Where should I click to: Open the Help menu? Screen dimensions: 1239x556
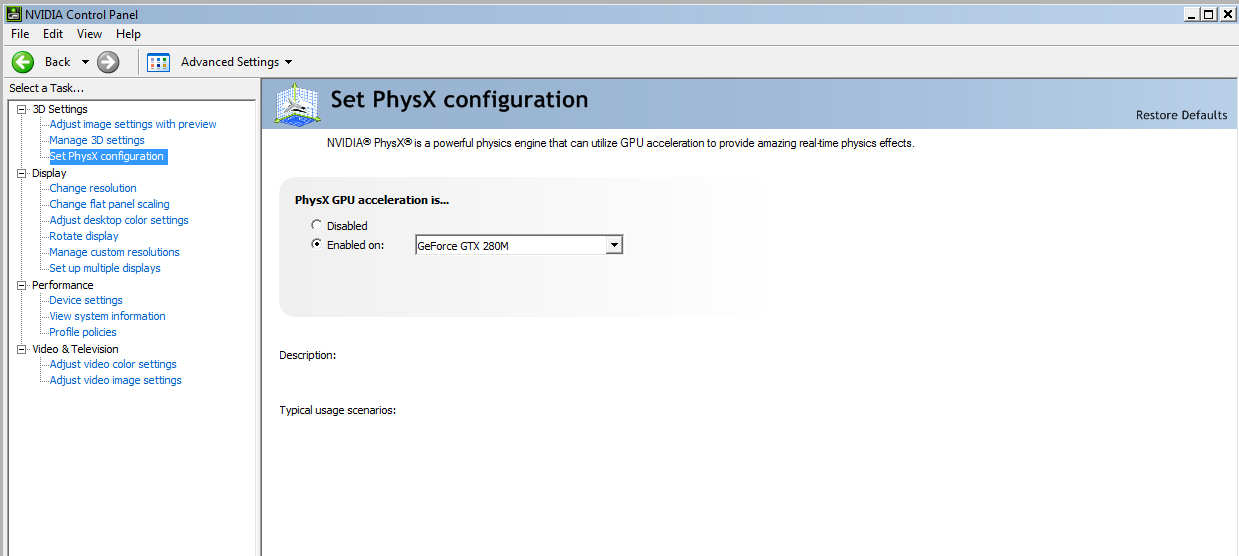128,34
